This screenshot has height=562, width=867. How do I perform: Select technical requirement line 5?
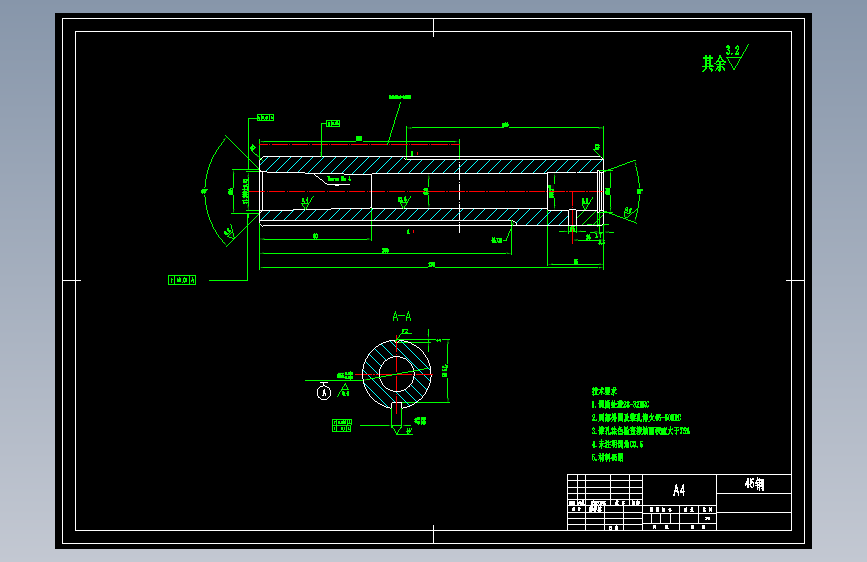click(x=607, y=457)
